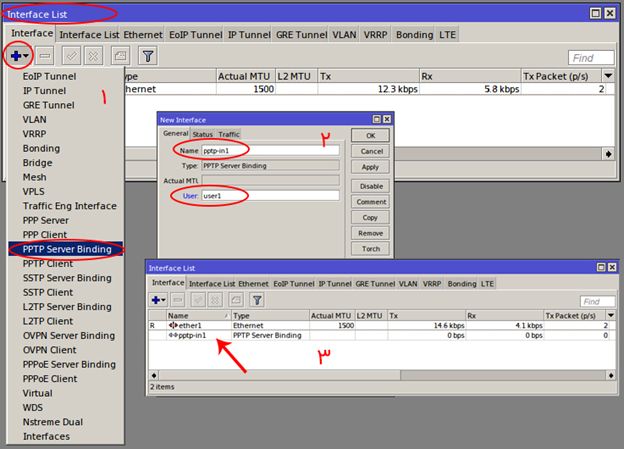The width and height of the screenshot is (624, 449).
Task: Click the filter funnel icon in the top Interface List toolbar
Action: tap(147, 57)
